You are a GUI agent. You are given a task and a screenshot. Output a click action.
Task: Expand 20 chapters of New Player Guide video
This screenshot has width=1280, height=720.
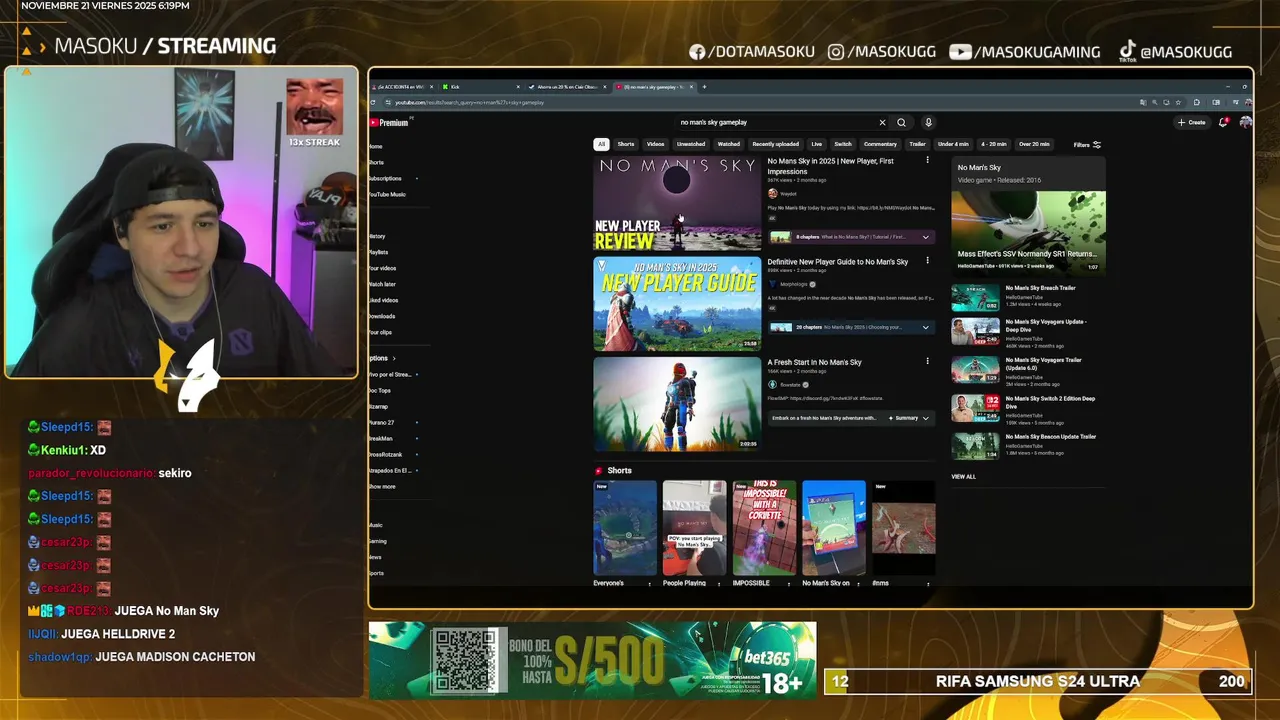[x=851, y=327]
